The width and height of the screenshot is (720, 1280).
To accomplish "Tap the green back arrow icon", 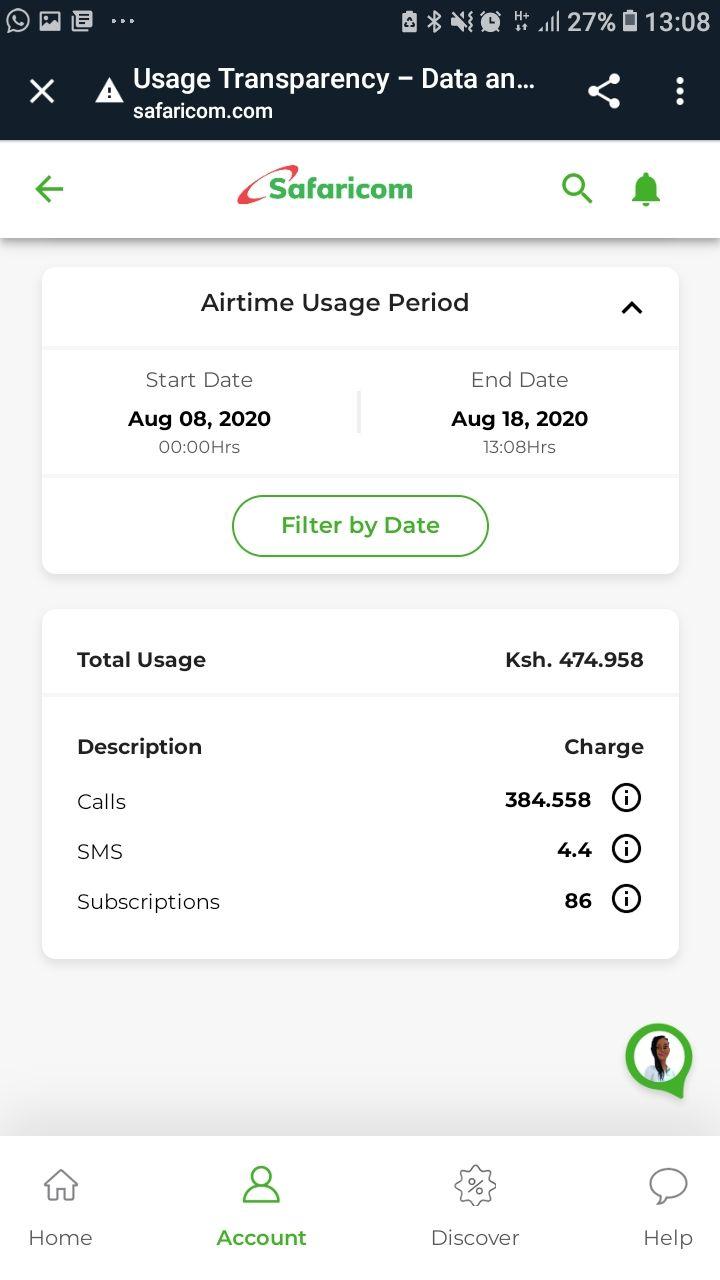I will click(49, 189).
